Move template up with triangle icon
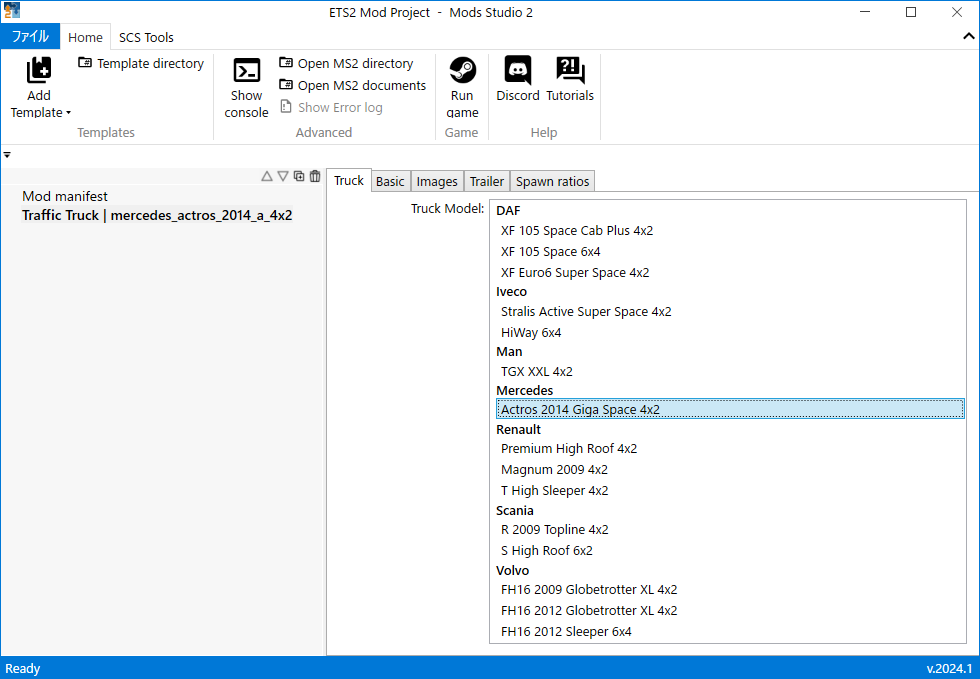The height and width of the screenshot is (679, 980). (x=267, y=176)
